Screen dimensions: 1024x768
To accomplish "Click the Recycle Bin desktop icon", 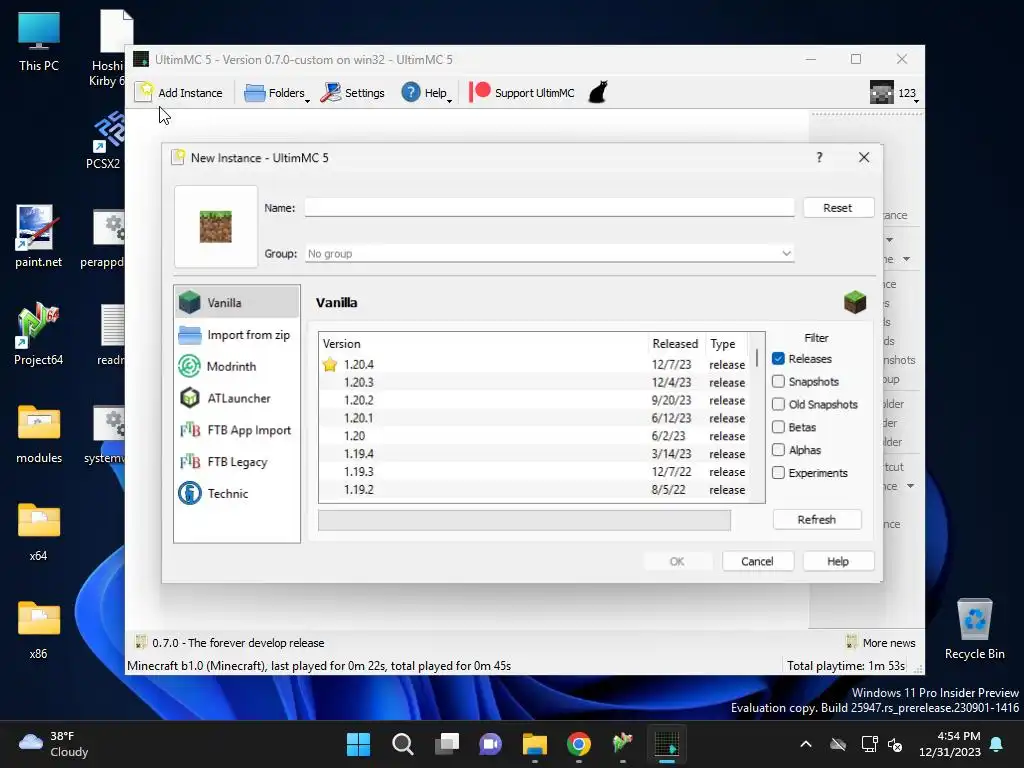I will click(x=974, y=630).
